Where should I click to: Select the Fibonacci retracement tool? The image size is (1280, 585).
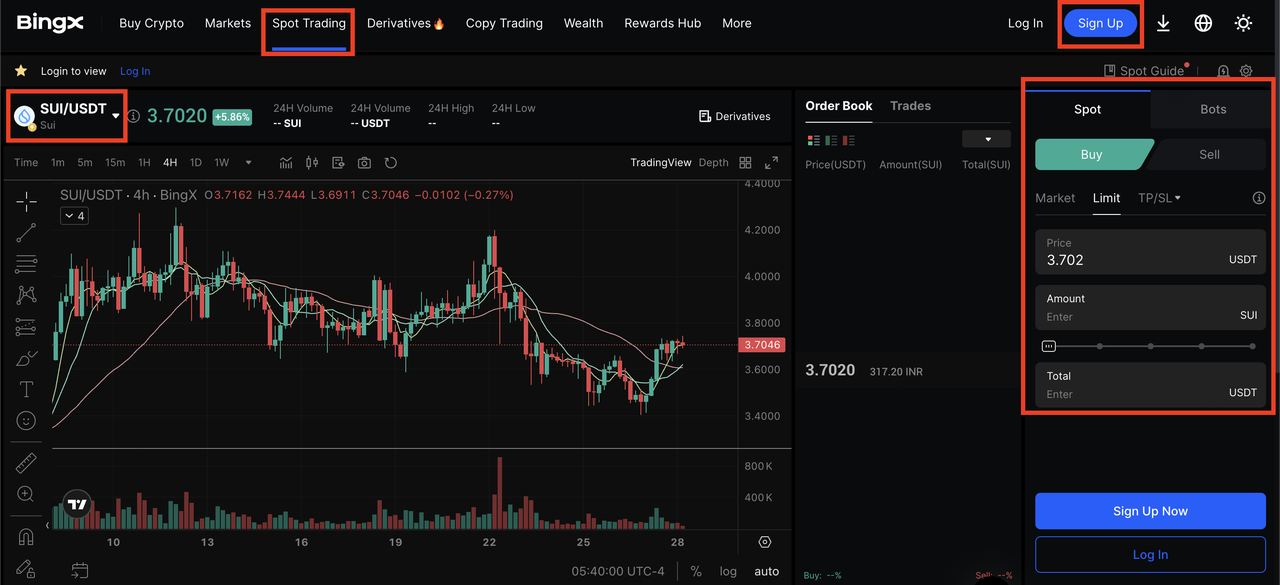coord(26,265)
